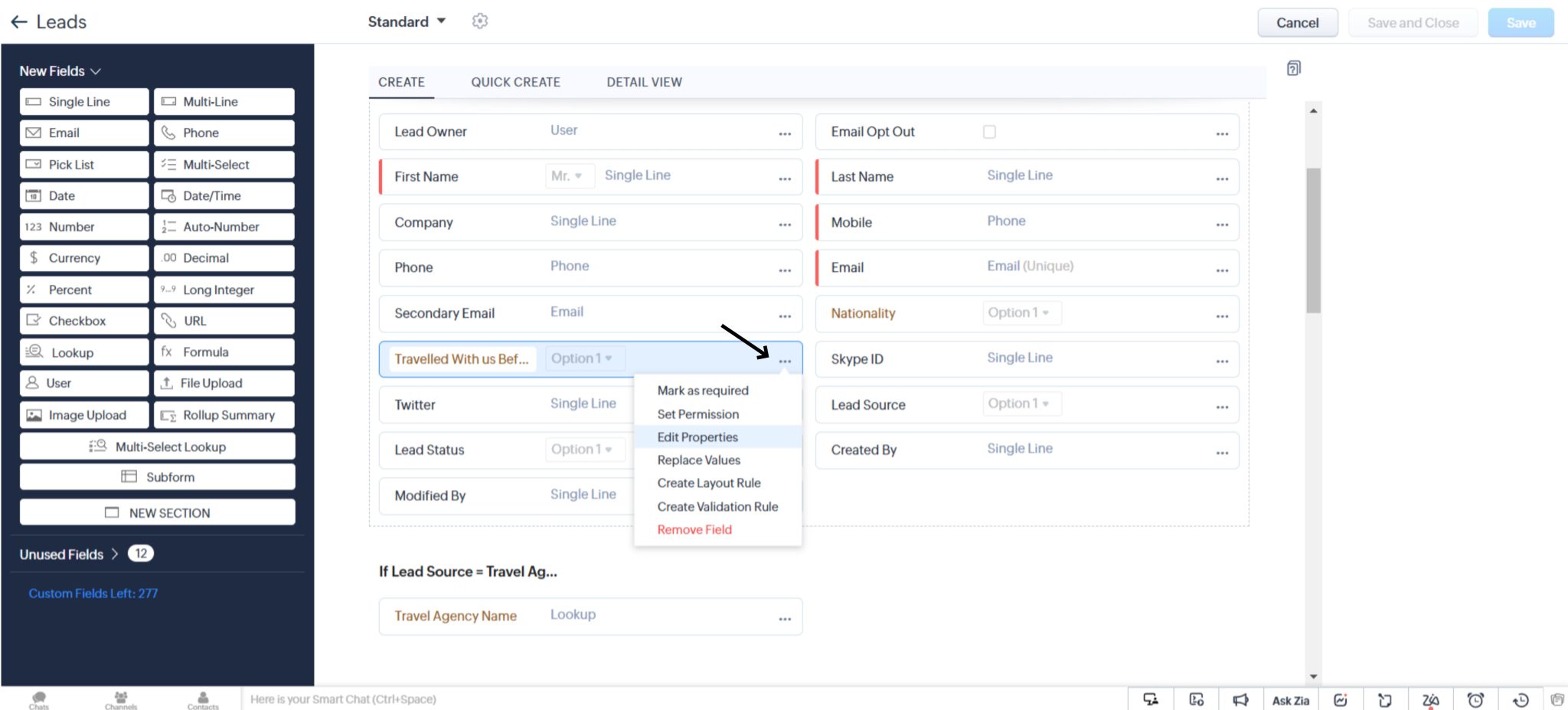Select the analytics pulse icon in bottom bar

(1341, 699)
